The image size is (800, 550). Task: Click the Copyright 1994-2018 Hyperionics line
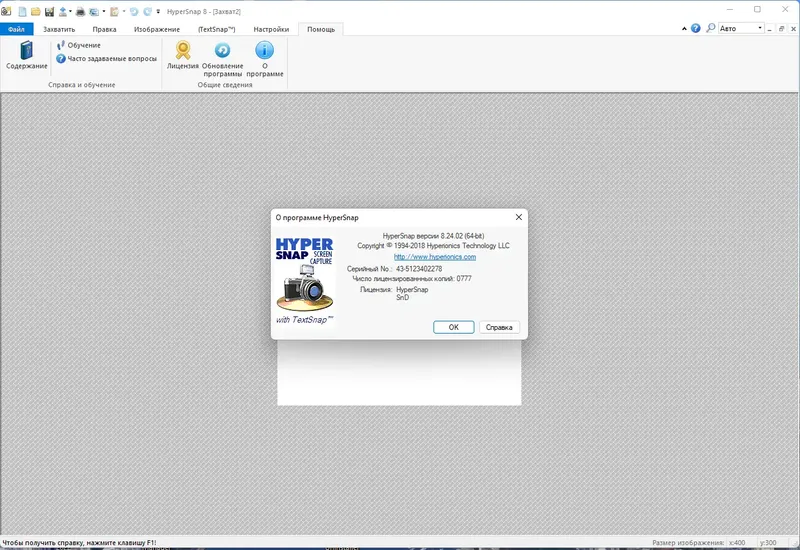tap(433, 245)
